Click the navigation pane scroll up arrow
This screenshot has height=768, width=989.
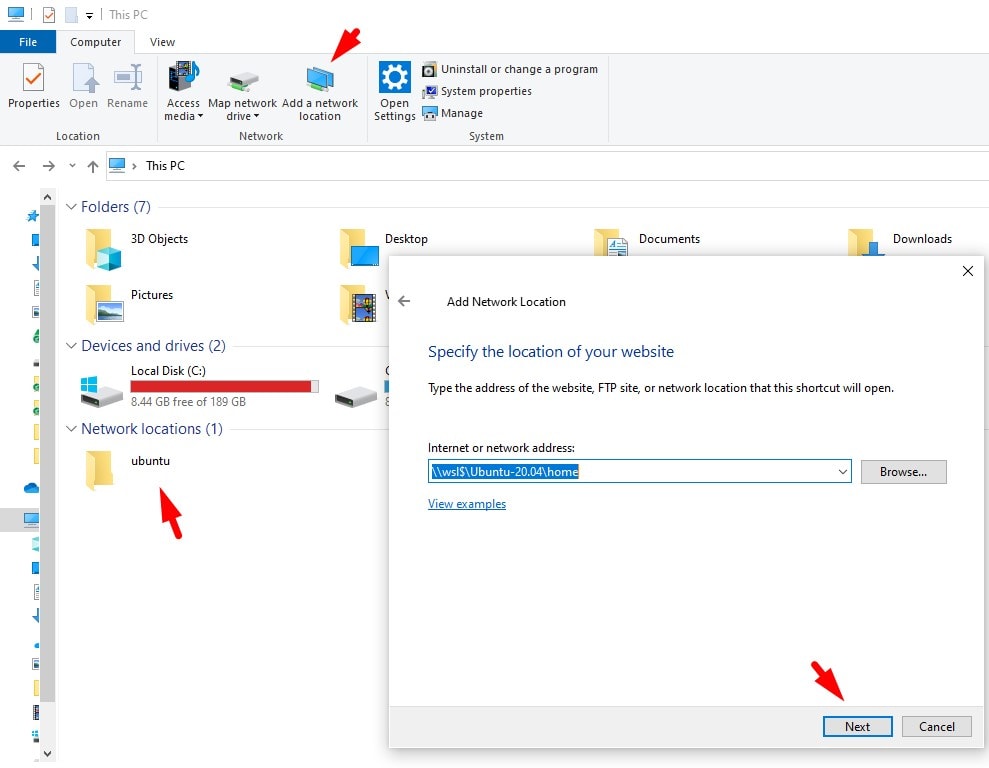pos(47,197)
